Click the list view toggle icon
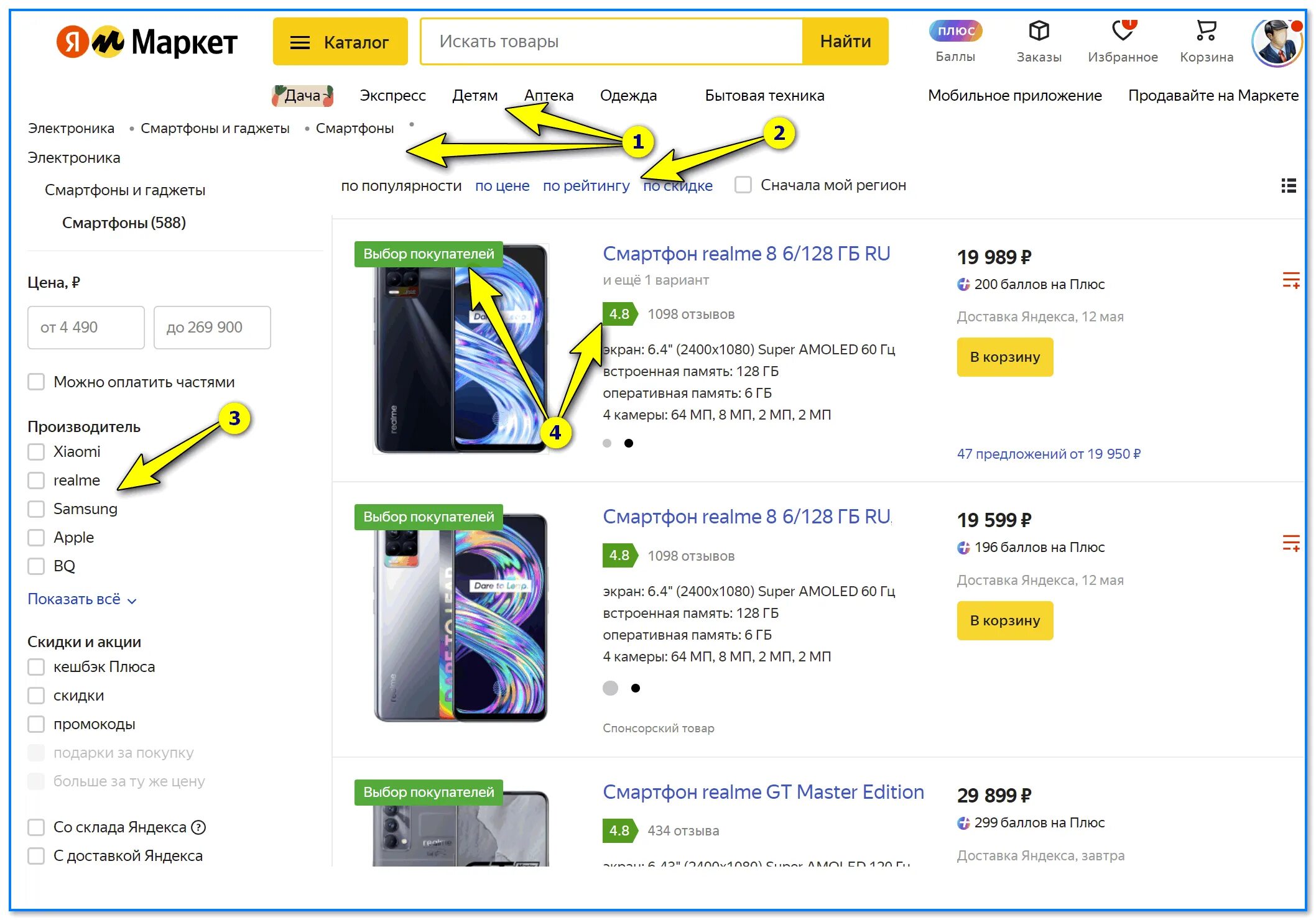Image resolution: width=1316 pixels, height=920 pixels. (1284, 186)
